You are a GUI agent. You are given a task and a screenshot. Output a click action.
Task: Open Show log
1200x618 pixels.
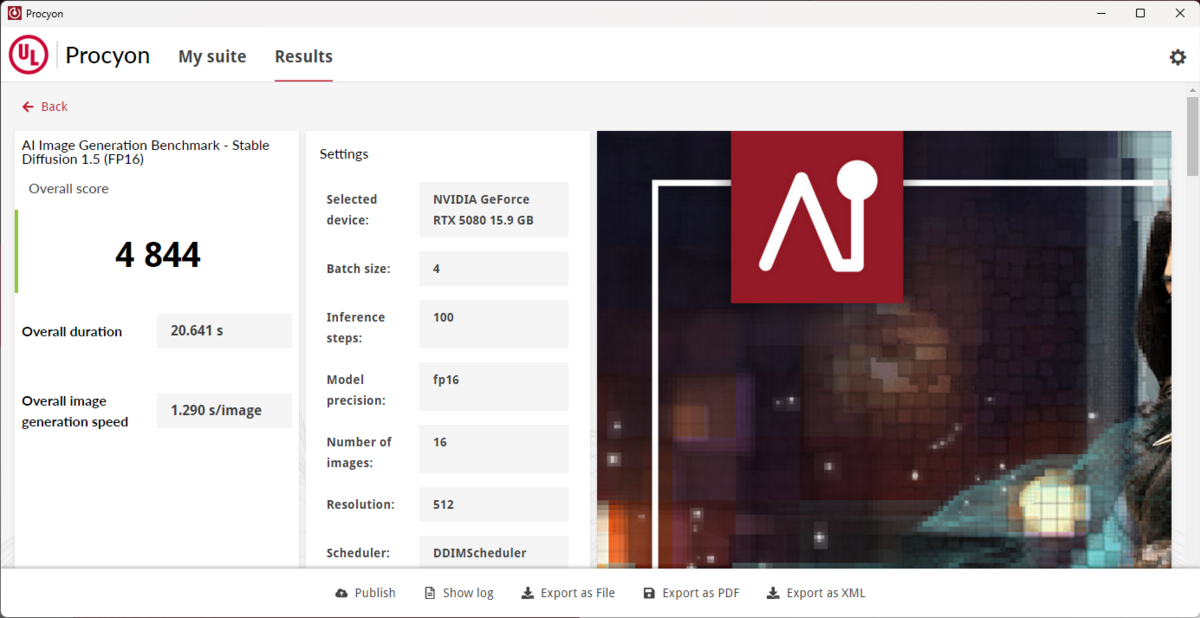pos(459,593)
